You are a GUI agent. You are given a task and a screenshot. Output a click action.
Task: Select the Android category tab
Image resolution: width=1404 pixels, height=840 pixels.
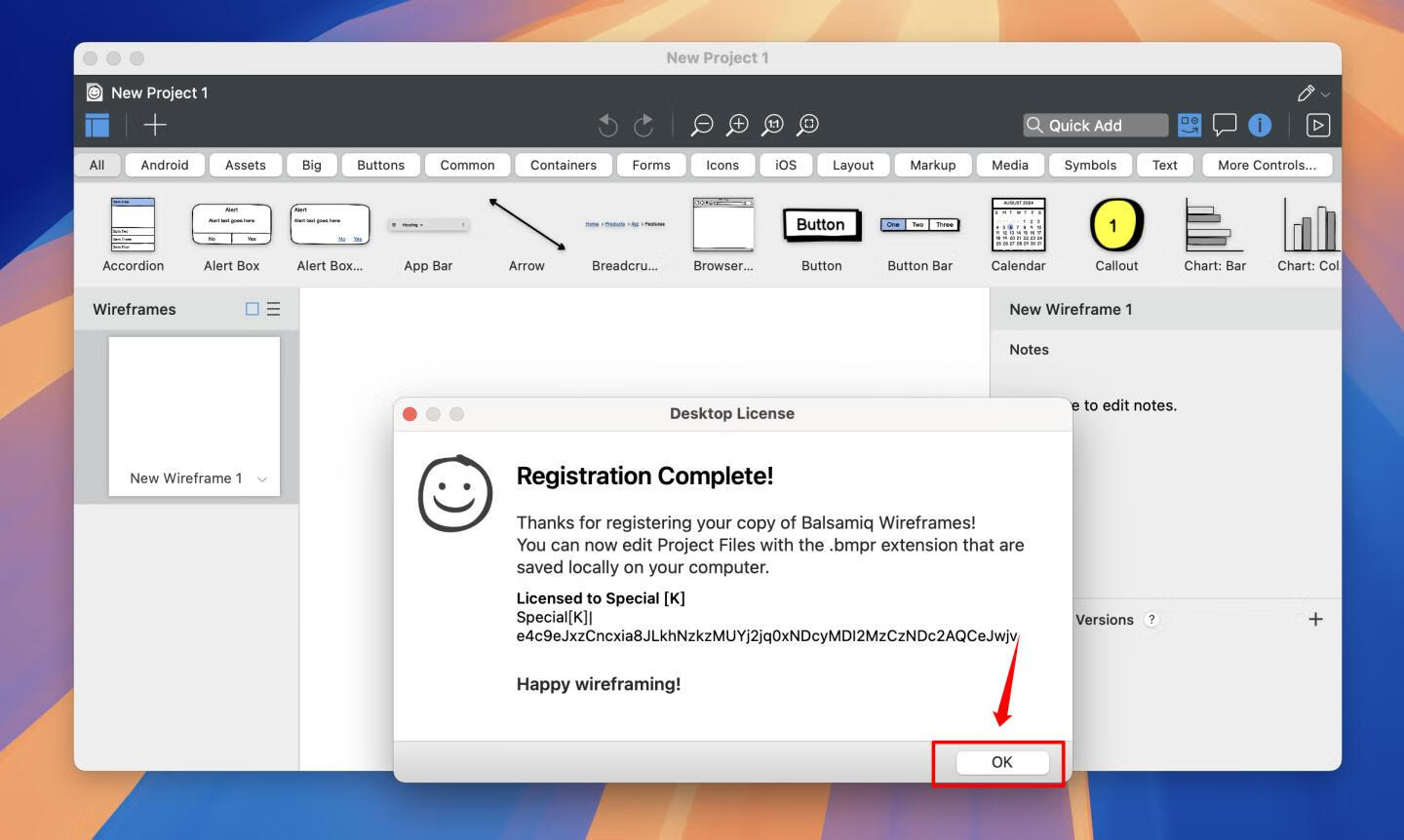[x=165, y=165]
